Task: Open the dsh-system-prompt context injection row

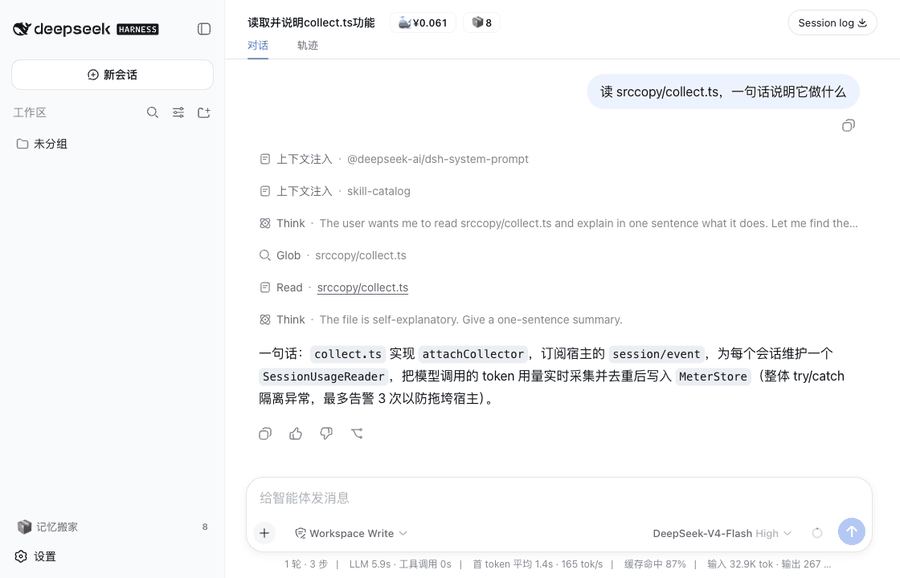Action: click(x=394, y=159)
